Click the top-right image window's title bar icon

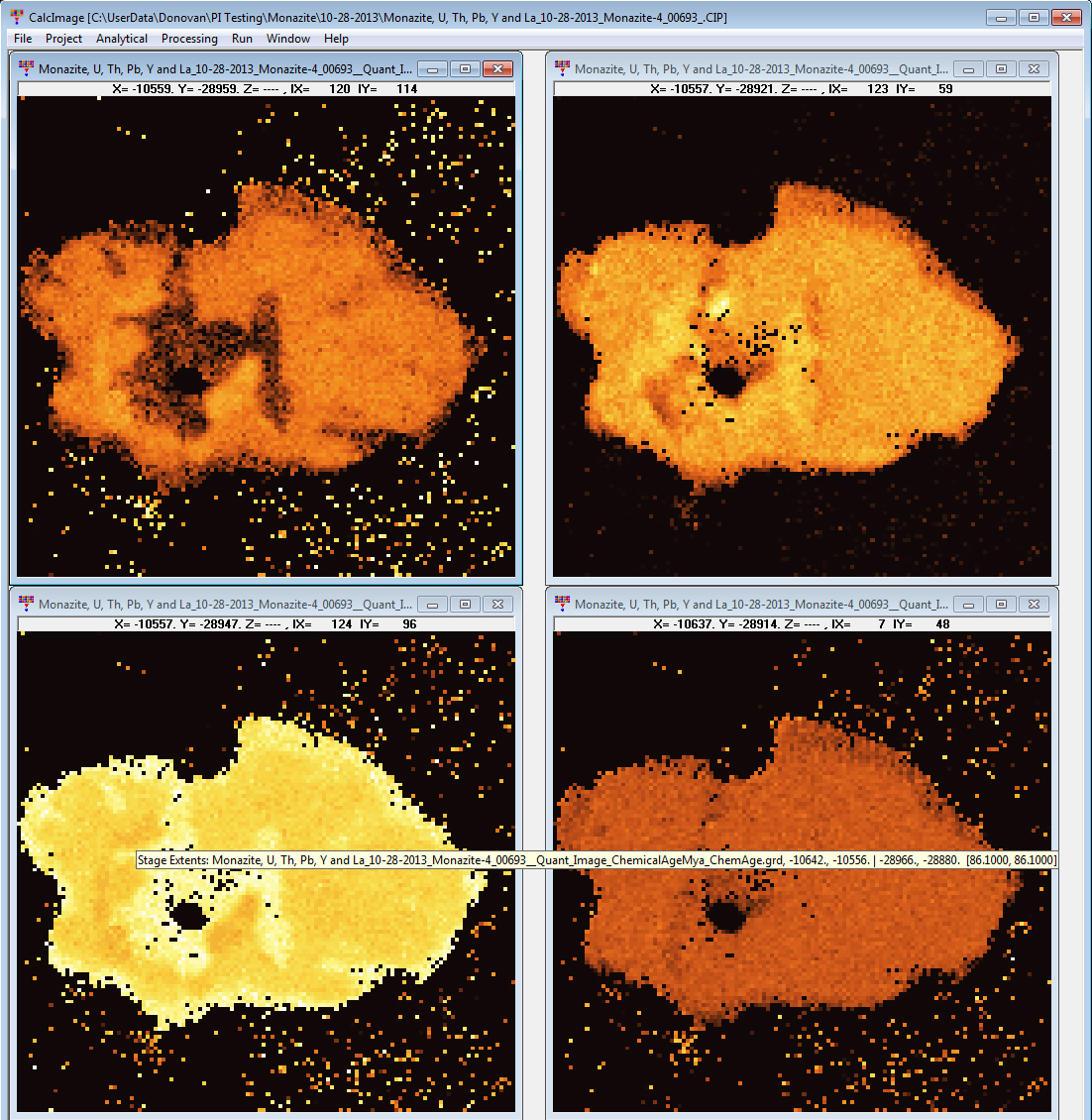click(563, 68)
